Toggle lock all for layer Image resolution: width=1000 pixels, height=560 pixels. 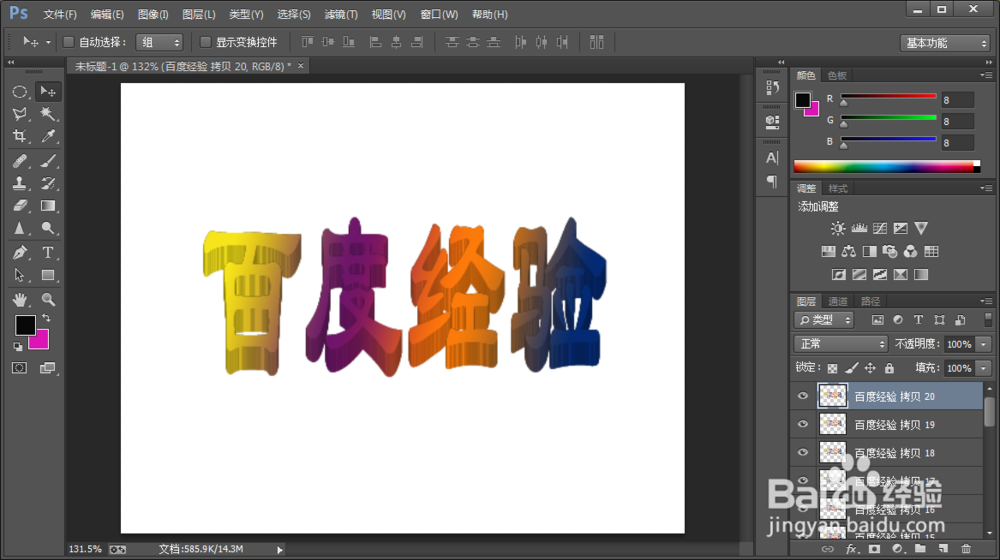(889, 368)
